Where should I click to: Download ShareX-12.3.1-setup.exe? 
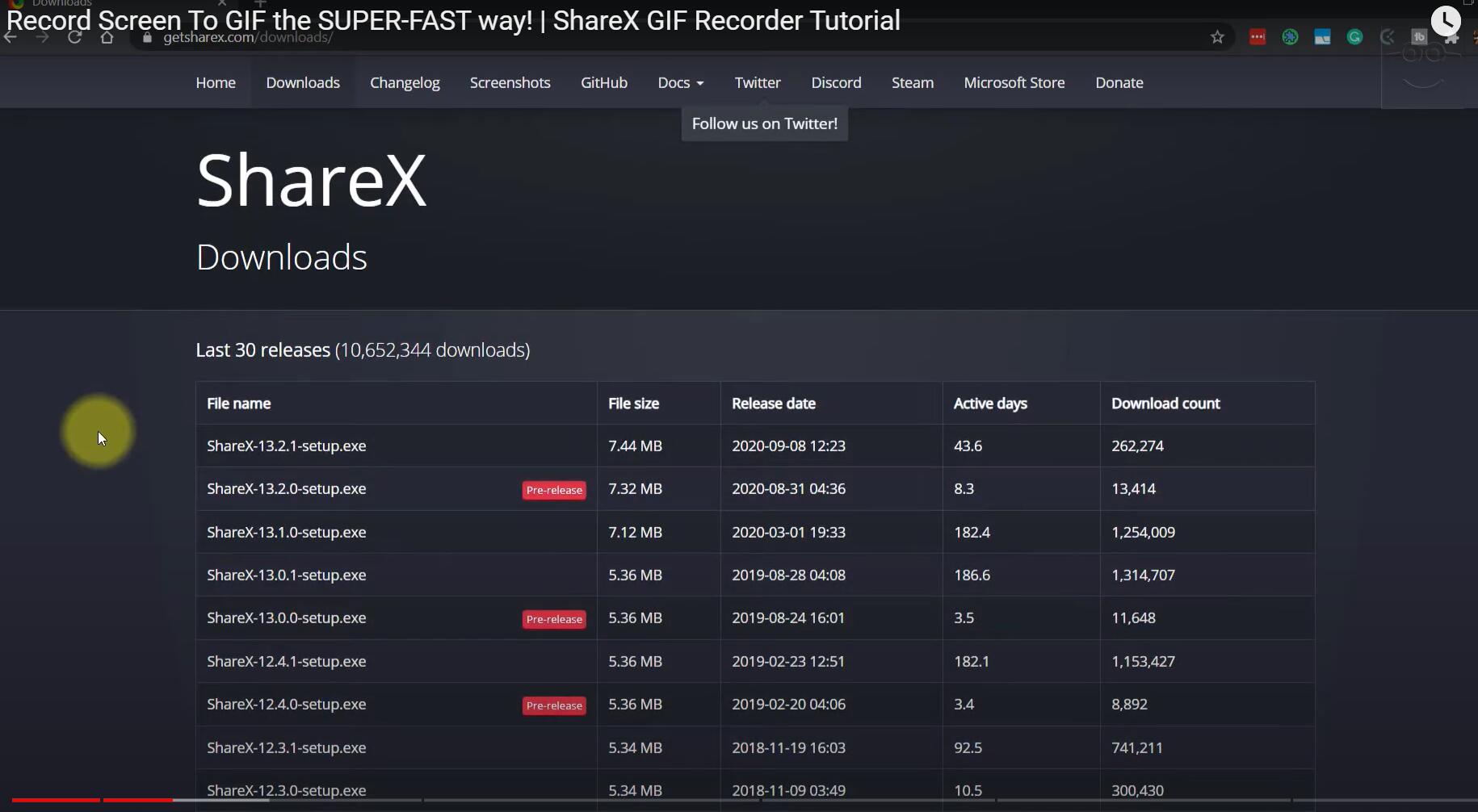point(287,747)
